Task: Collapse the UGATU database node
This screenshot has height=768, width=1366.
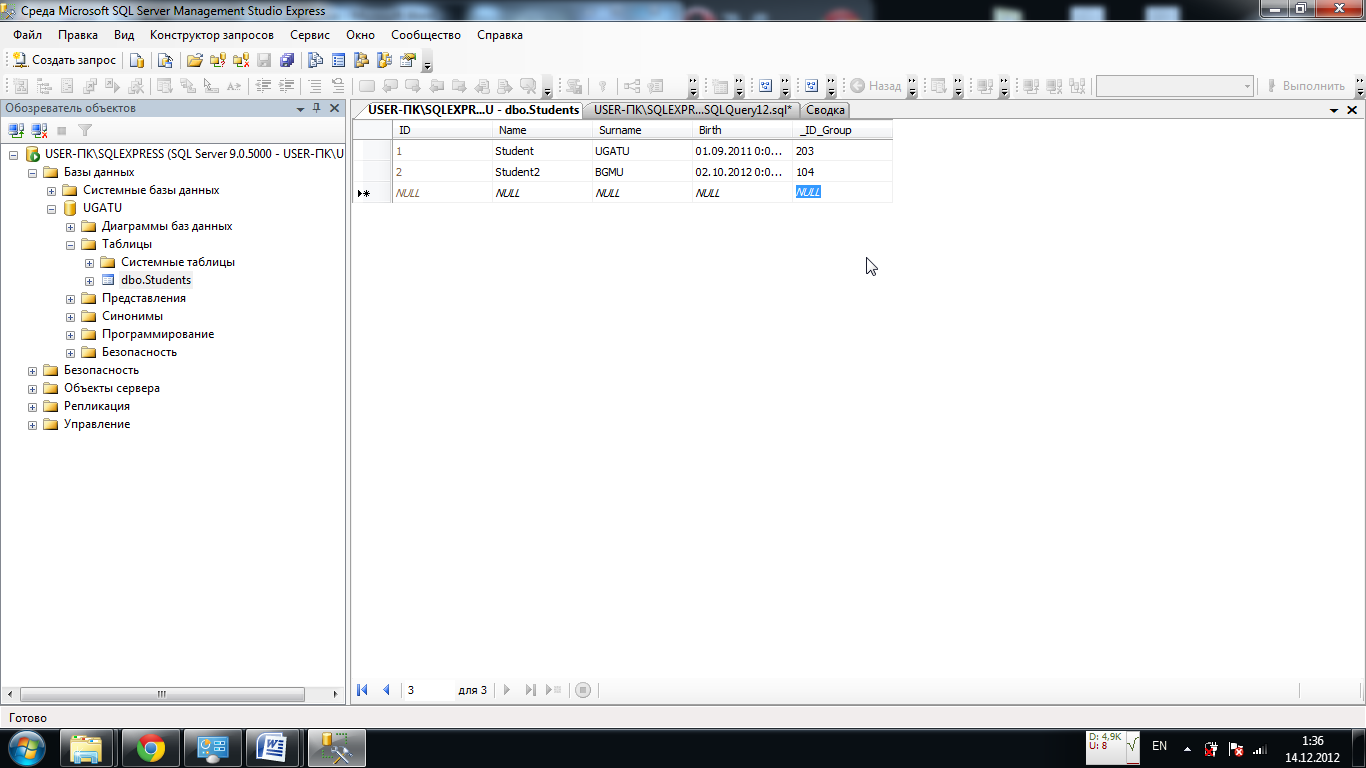Action: (x=51, y=208)
